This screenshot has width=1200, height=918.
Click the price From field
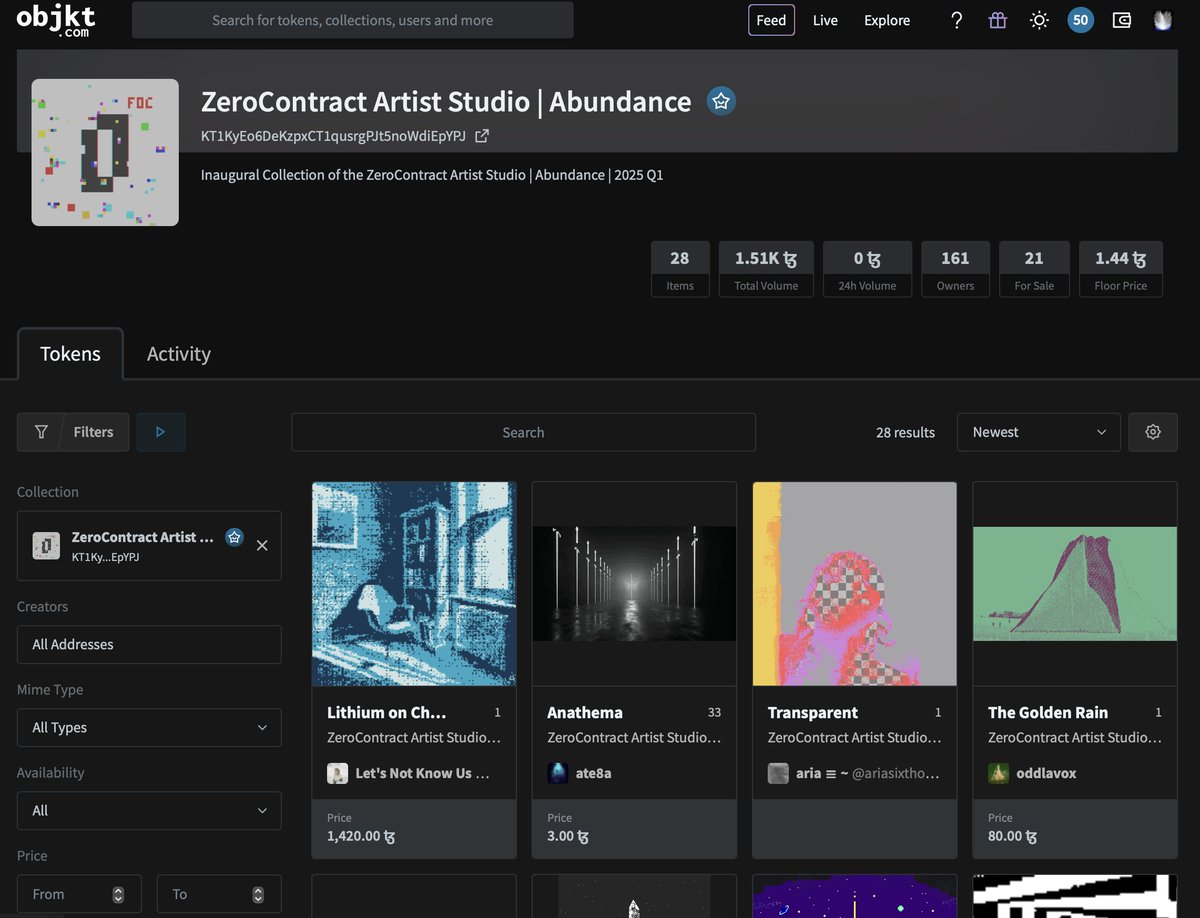click(79, 894)
